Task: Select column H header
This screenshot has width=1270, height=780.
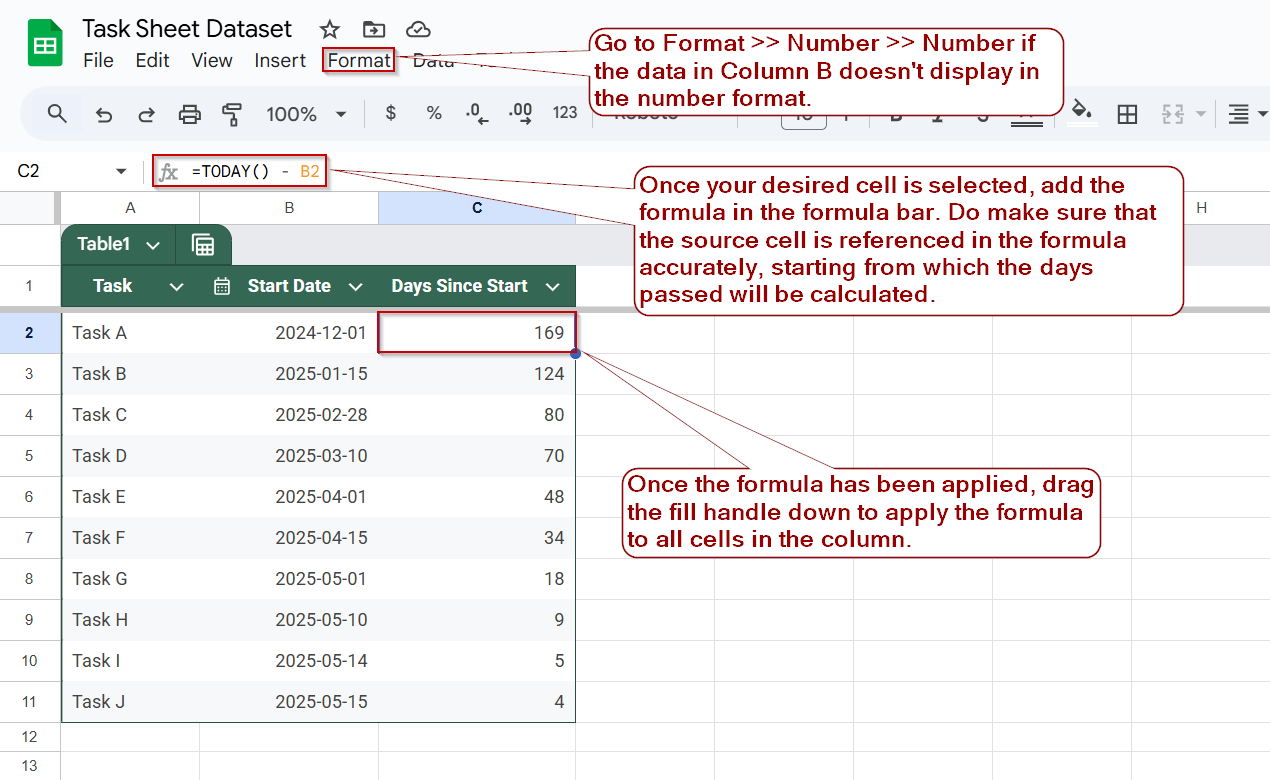Action: [1201, 208]
